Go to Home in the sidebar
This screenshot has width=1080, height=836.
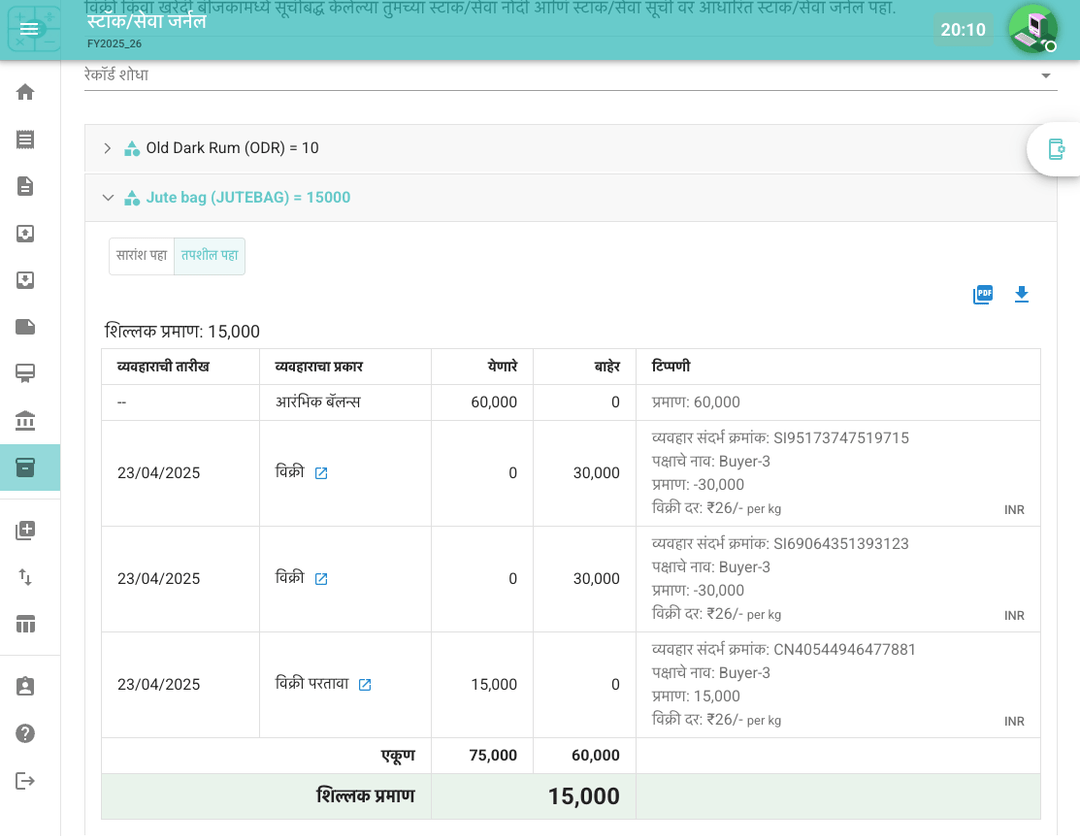pos(25,92)
